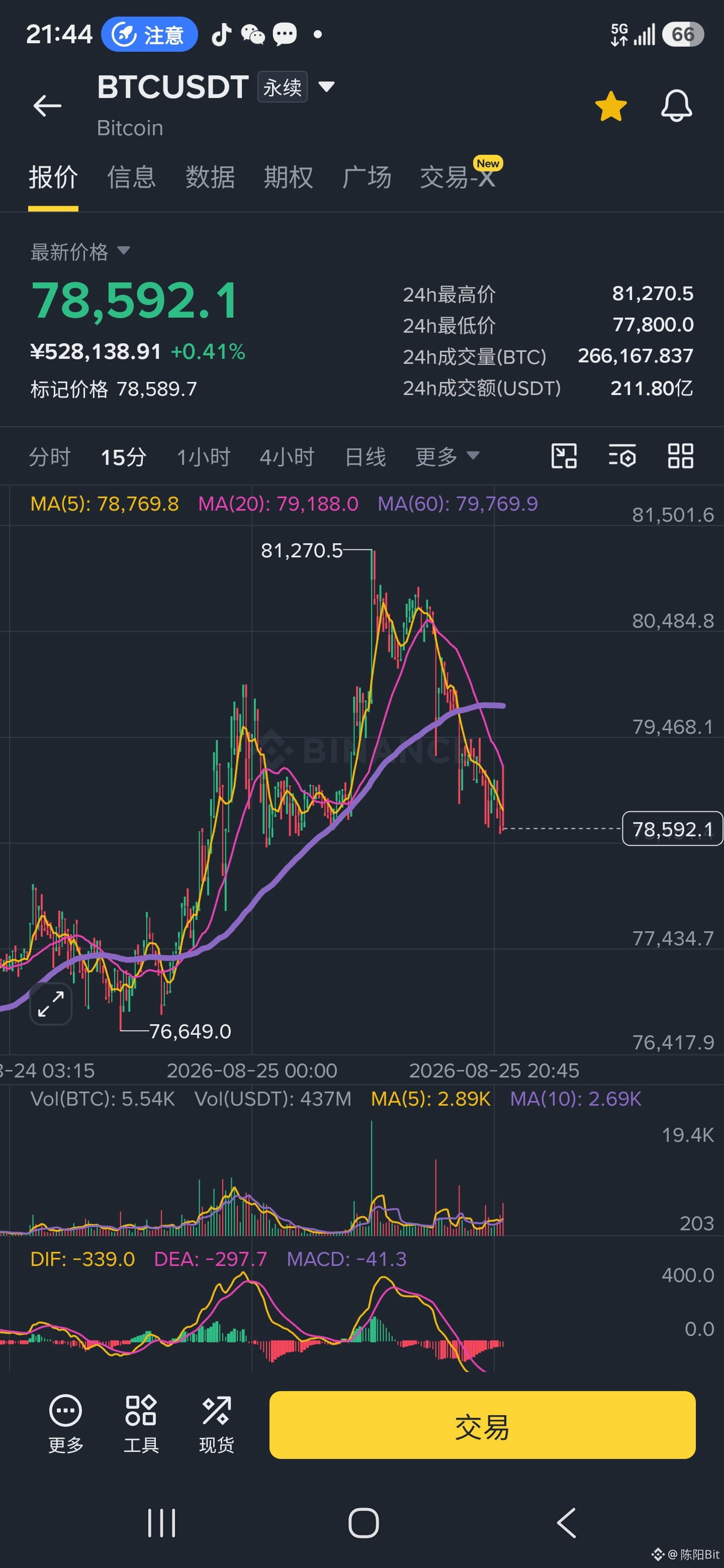This screenshot has height=1568, width=724.
Task: Tap the MACD -41.3 label
Action: point(346,1259)
